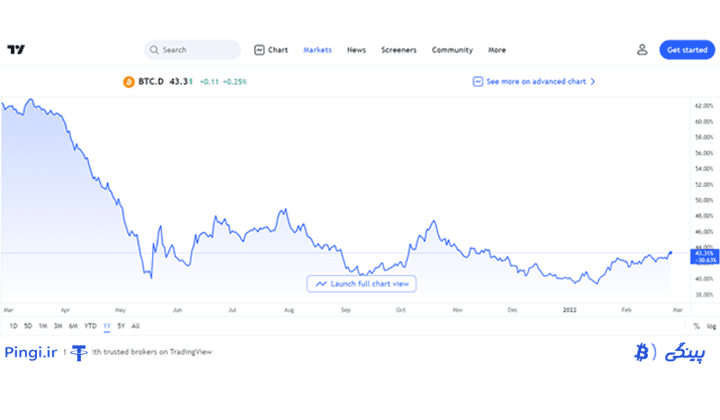Select the 6M time range
Viewport: 720px width, 420px height.
(x=73, y=326)
